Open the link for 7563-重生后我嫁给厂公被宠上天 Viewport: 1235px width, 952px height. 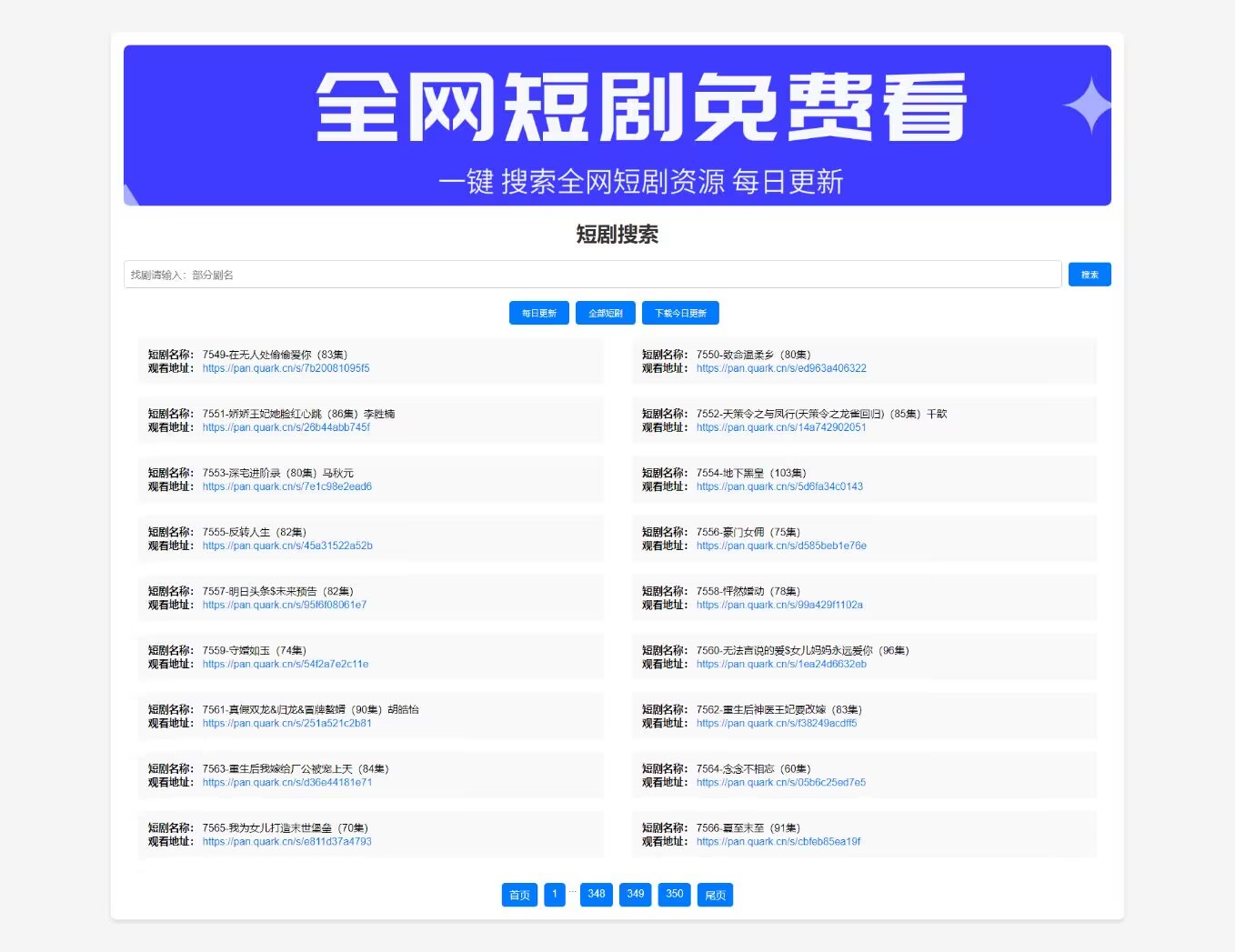pyautogui.click(x=286, y=782)
